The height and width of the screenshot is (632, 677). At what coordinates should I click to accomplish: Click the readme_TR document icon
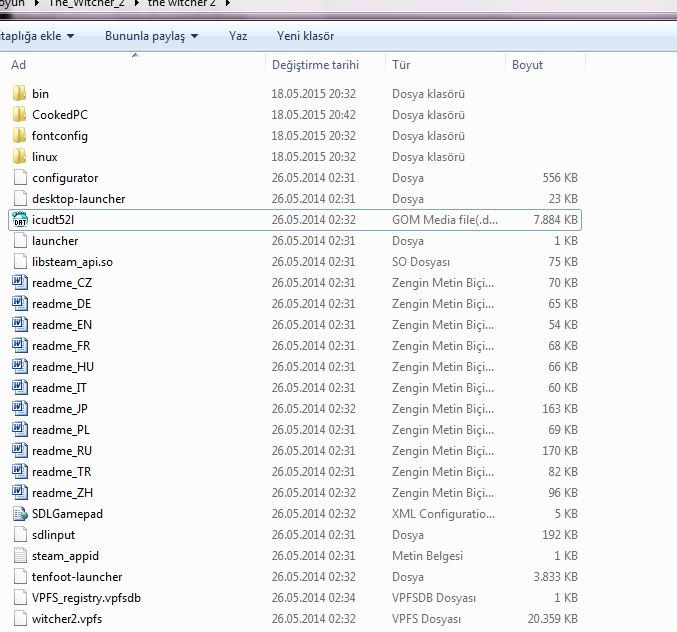point(20,472)
